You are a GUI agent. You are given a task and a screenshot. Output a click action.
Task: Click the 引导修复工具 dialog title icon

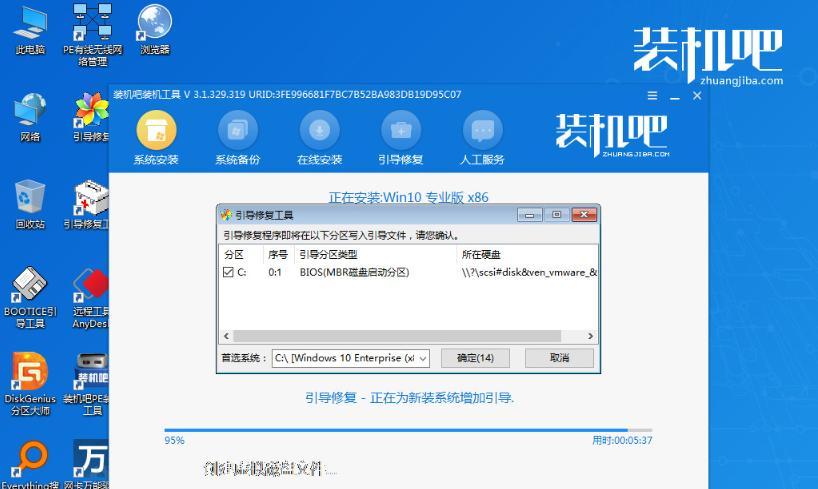[226, 214]
